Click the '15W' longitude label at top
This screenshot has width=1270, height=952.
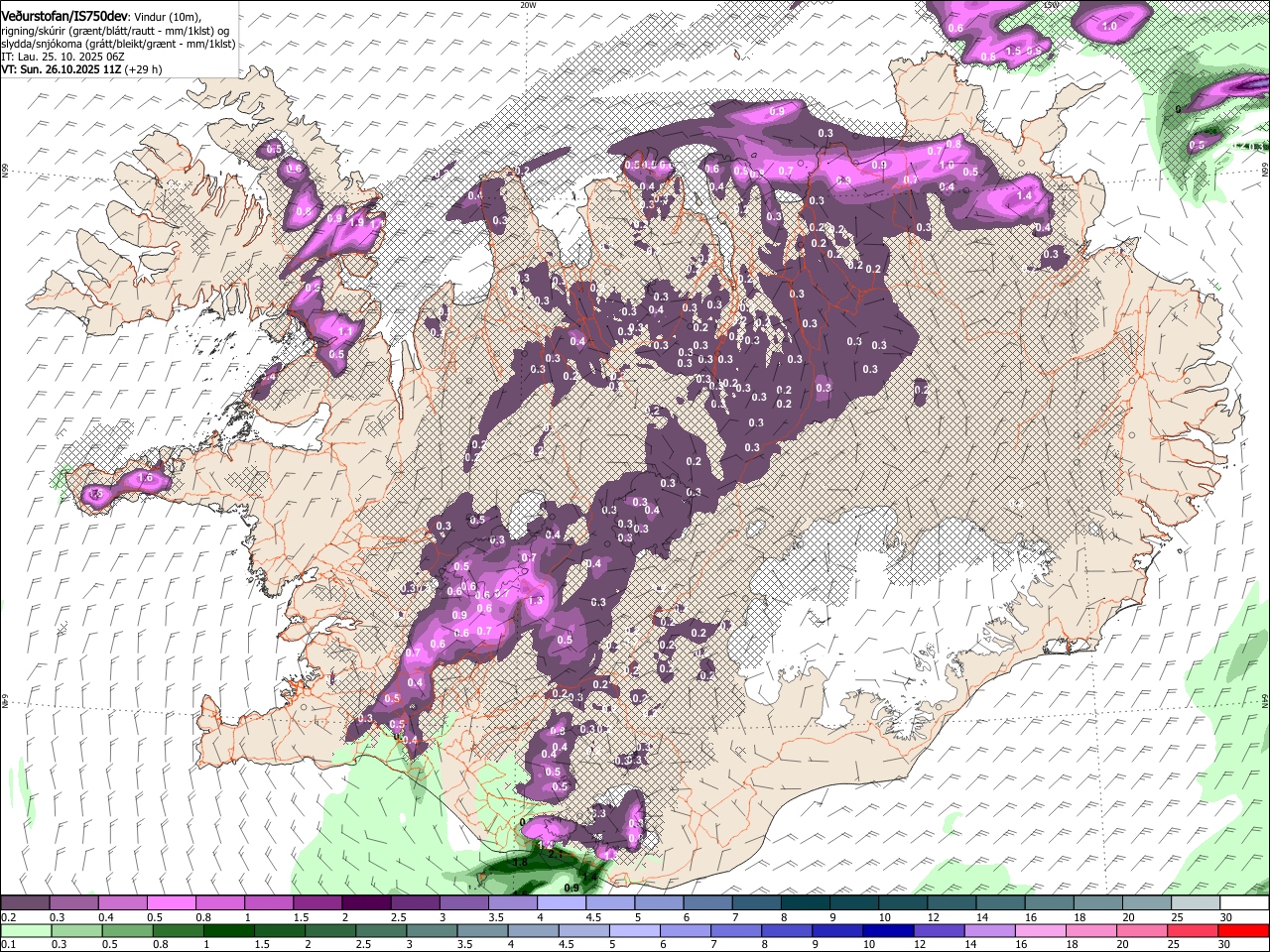pos(1050,5)
